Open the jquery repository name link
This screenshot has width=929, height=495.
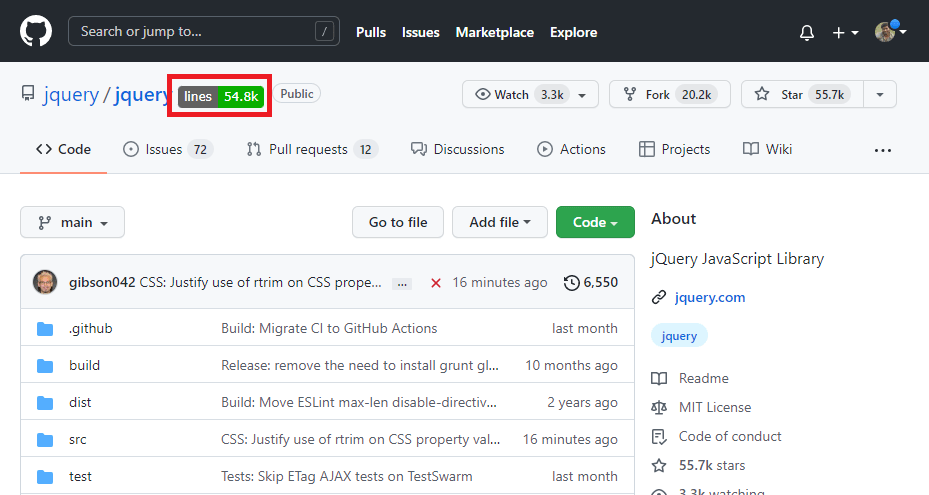point(142,94)
